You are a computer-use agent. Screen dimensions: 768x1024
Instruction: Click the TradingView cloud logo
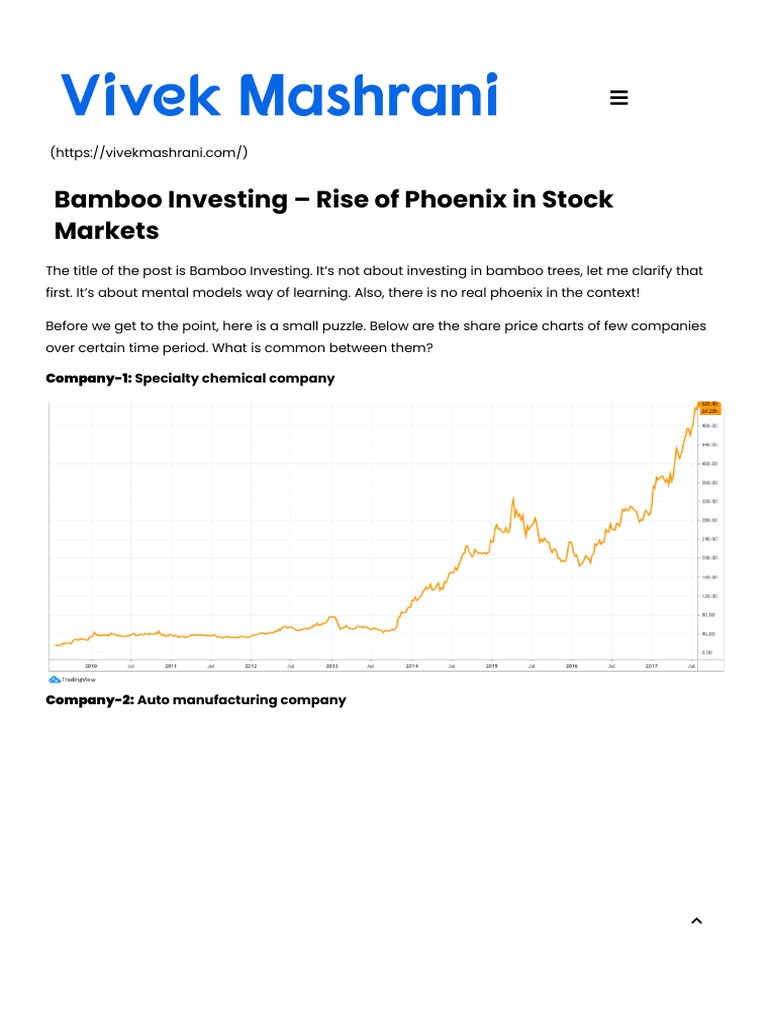coord(54,679)
